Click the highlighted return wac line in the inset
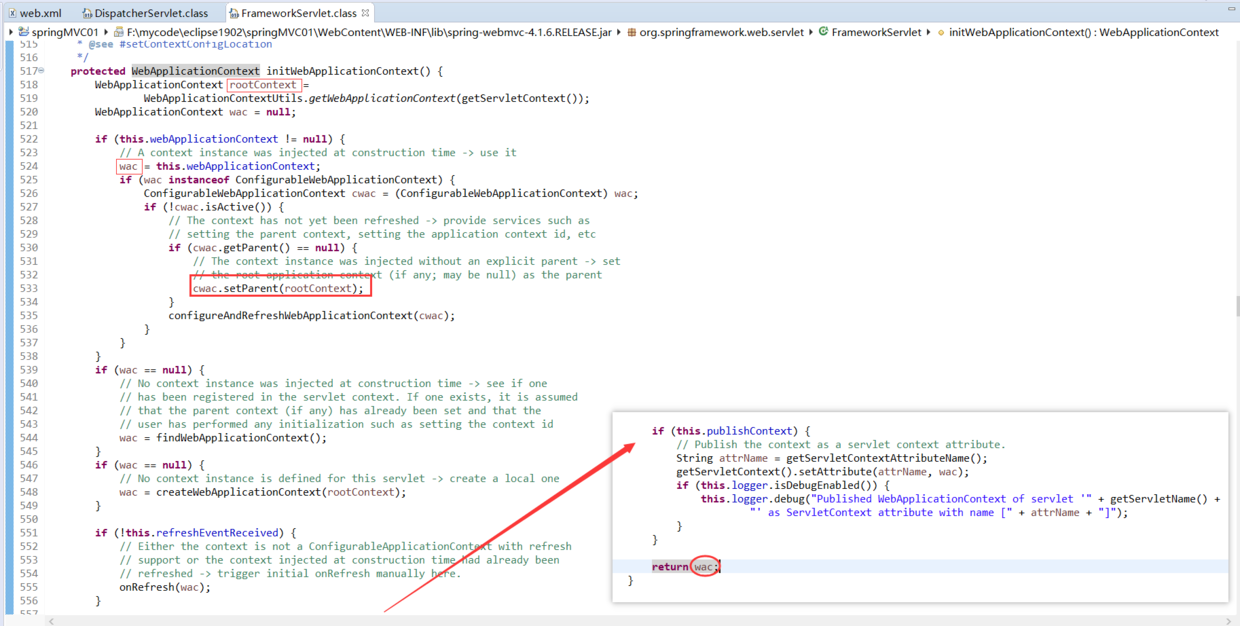Viewport: 1240px width, 626px height. (687, 566)
